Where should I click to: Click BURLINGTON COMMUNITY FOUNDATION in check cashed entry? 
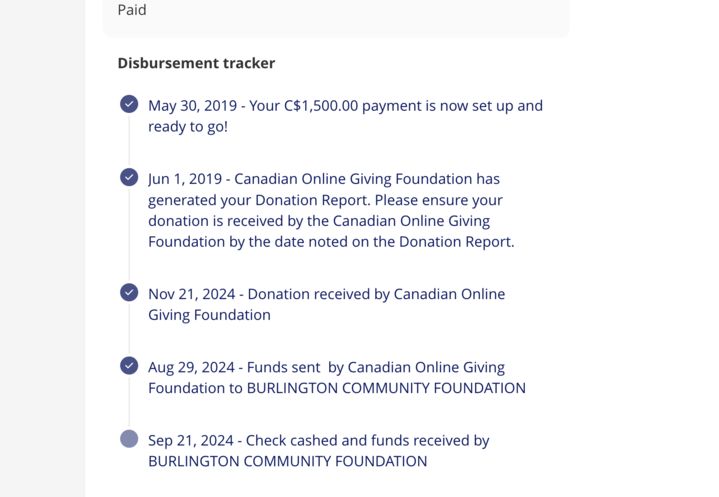pyautogui.click(x=288, y=461)
